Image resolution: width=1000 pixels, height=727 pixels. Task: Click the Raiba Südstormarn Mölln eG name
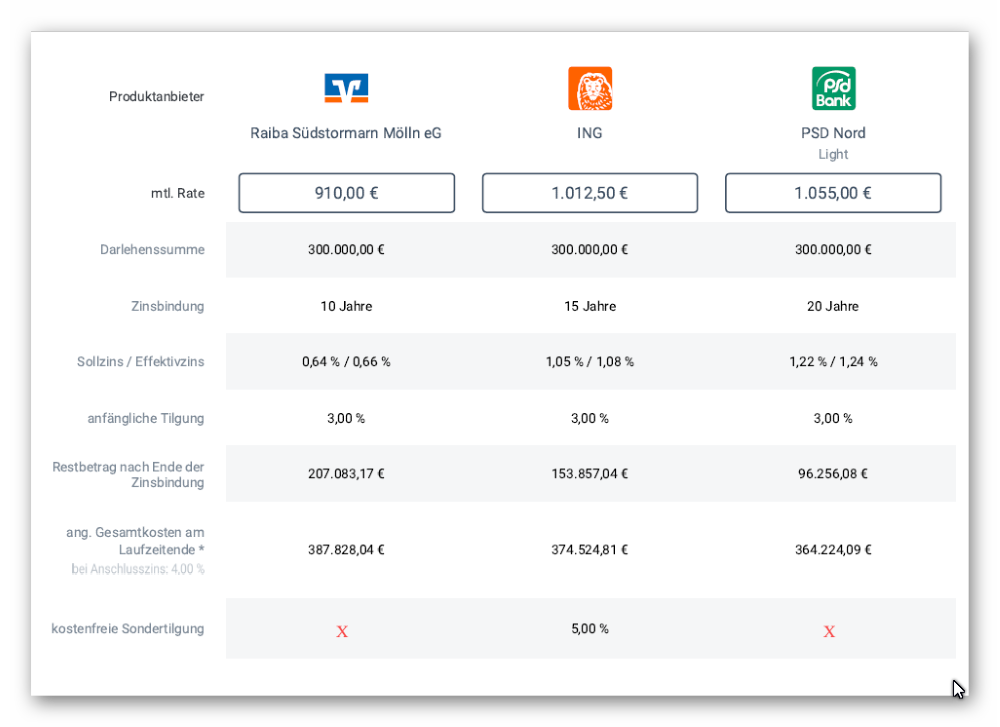click(x=346, y=133)
